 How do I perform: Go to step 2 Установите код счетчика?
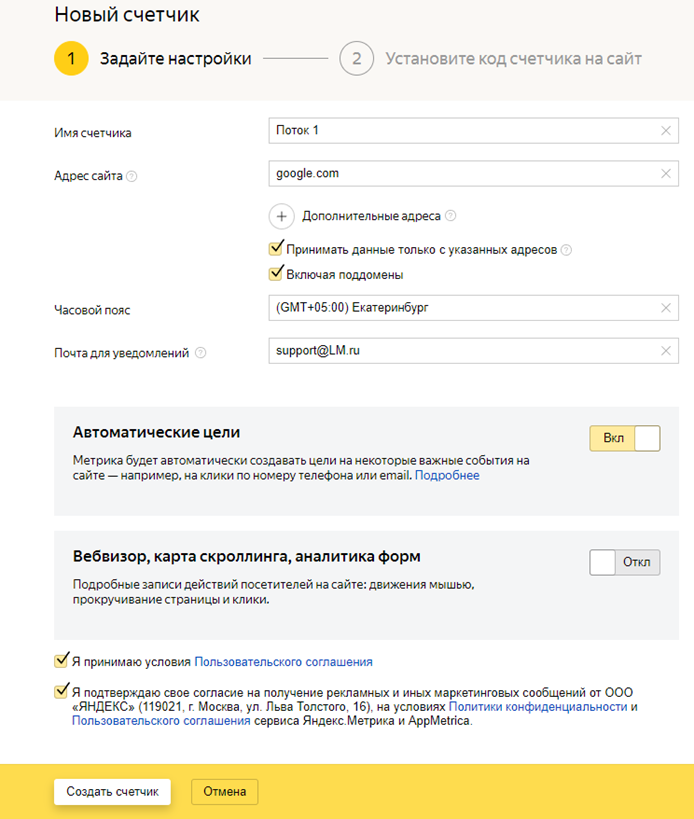(355, 58)
